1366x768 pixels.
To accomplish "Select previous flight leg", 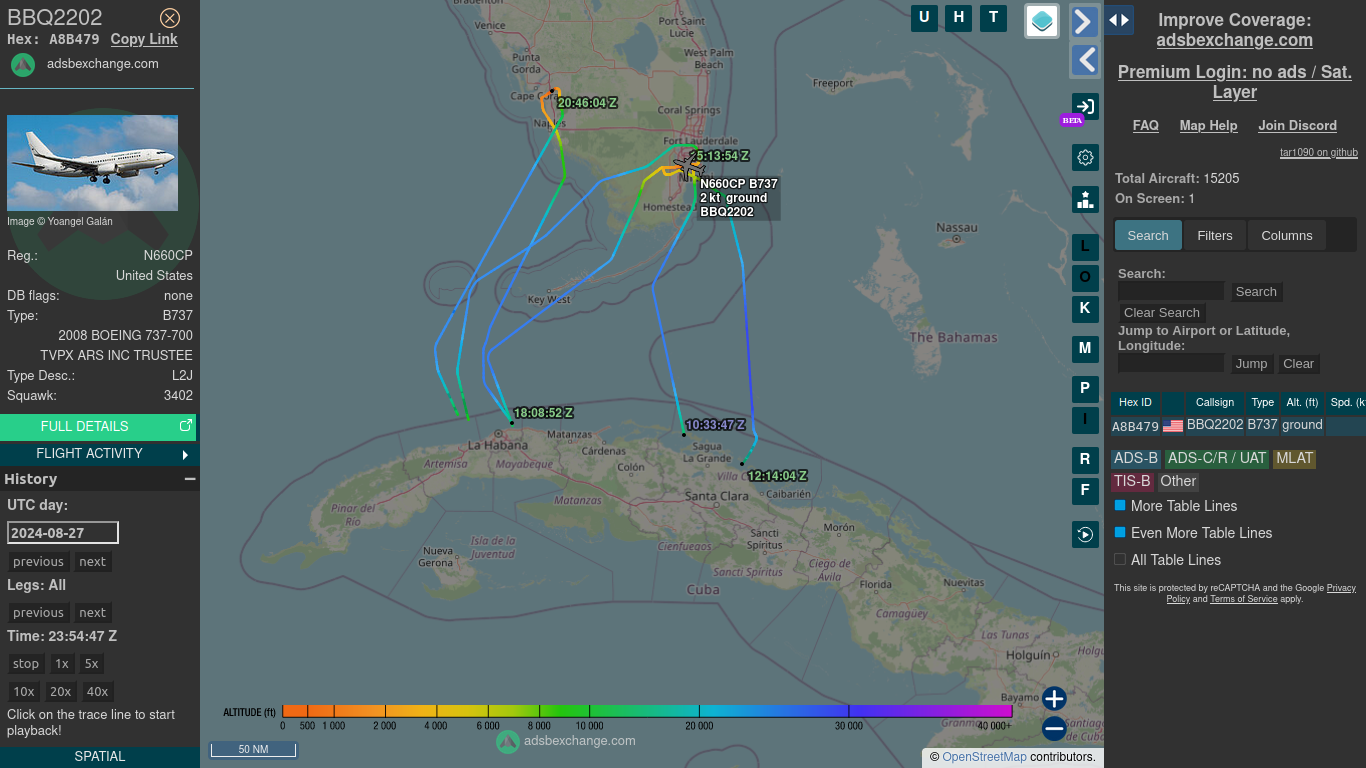I will (x=39, y=613).
